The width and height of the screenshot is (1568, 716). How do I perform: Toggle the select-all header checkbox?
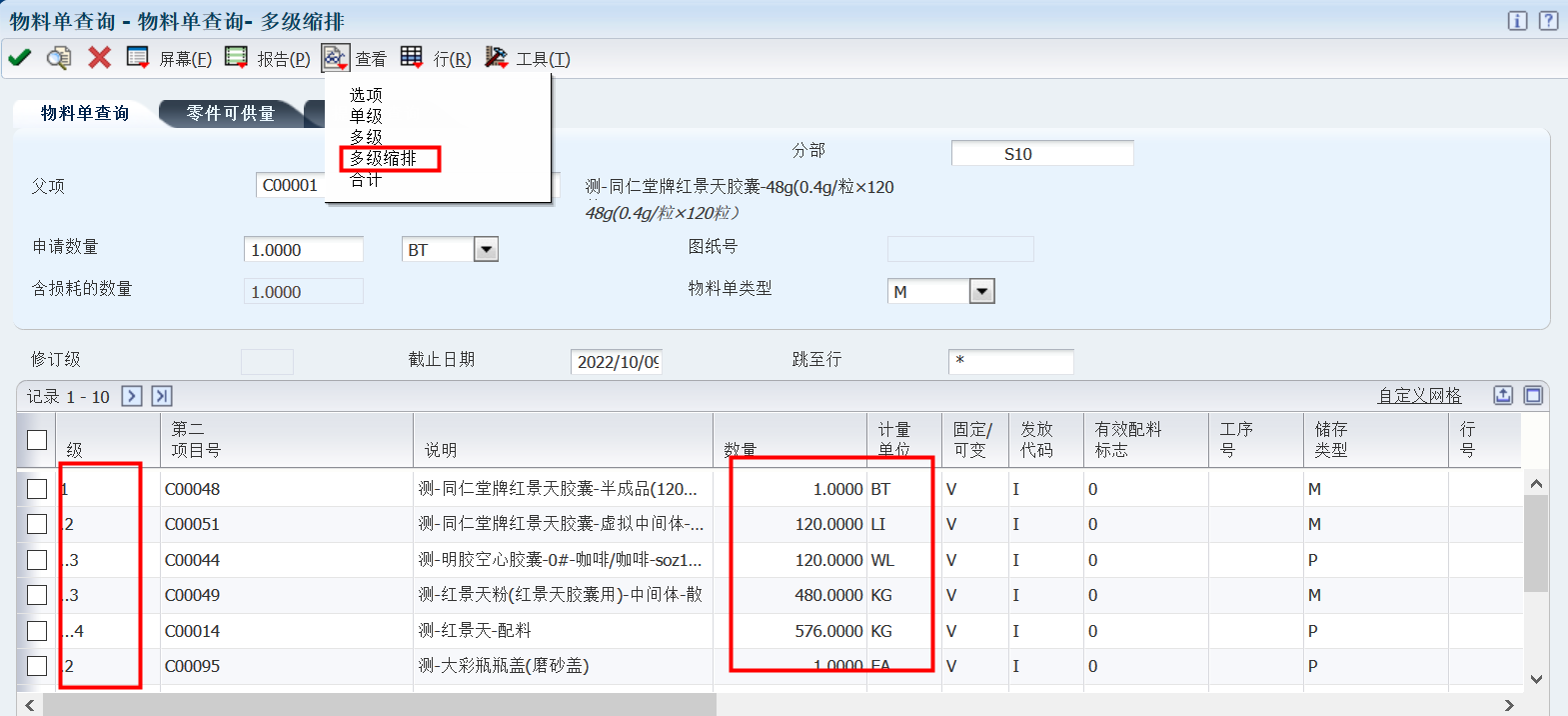coord(37,440)
